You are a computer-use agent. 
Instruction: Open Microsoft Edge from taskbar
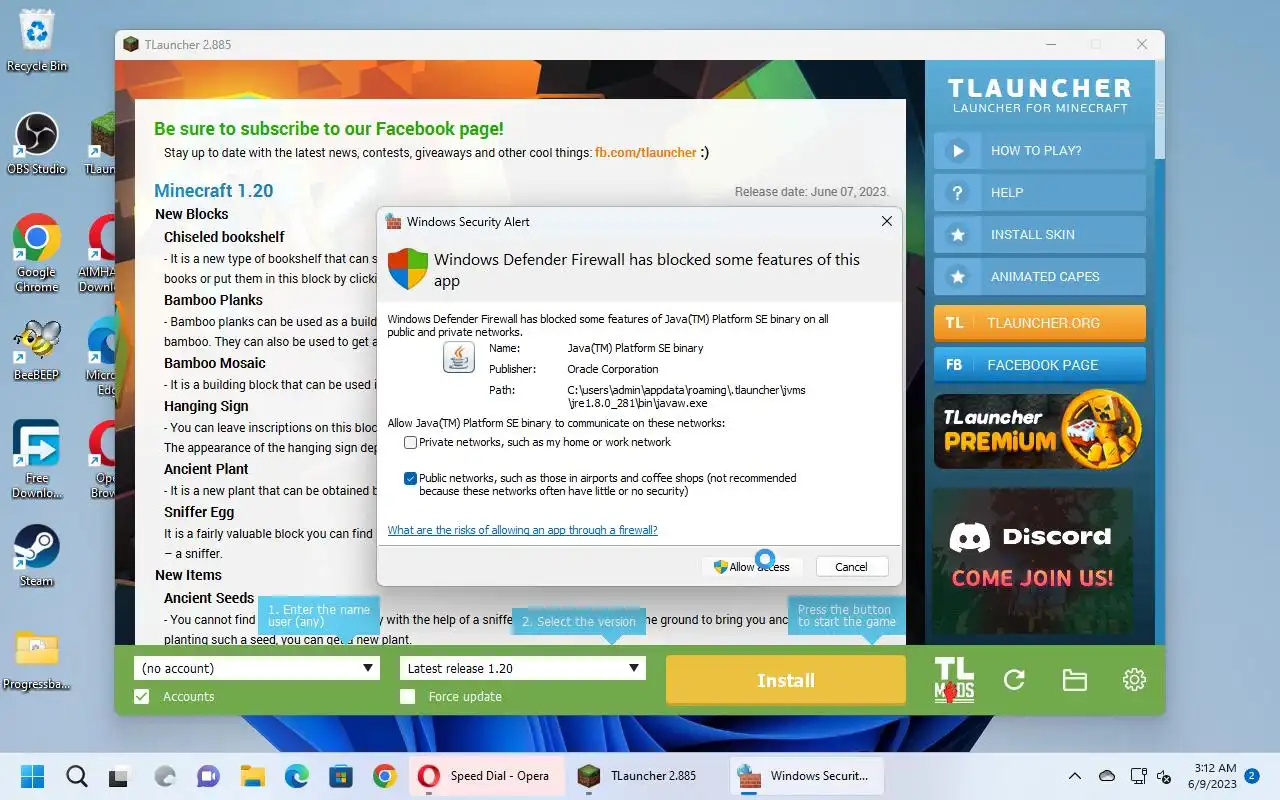pos(296,776)
